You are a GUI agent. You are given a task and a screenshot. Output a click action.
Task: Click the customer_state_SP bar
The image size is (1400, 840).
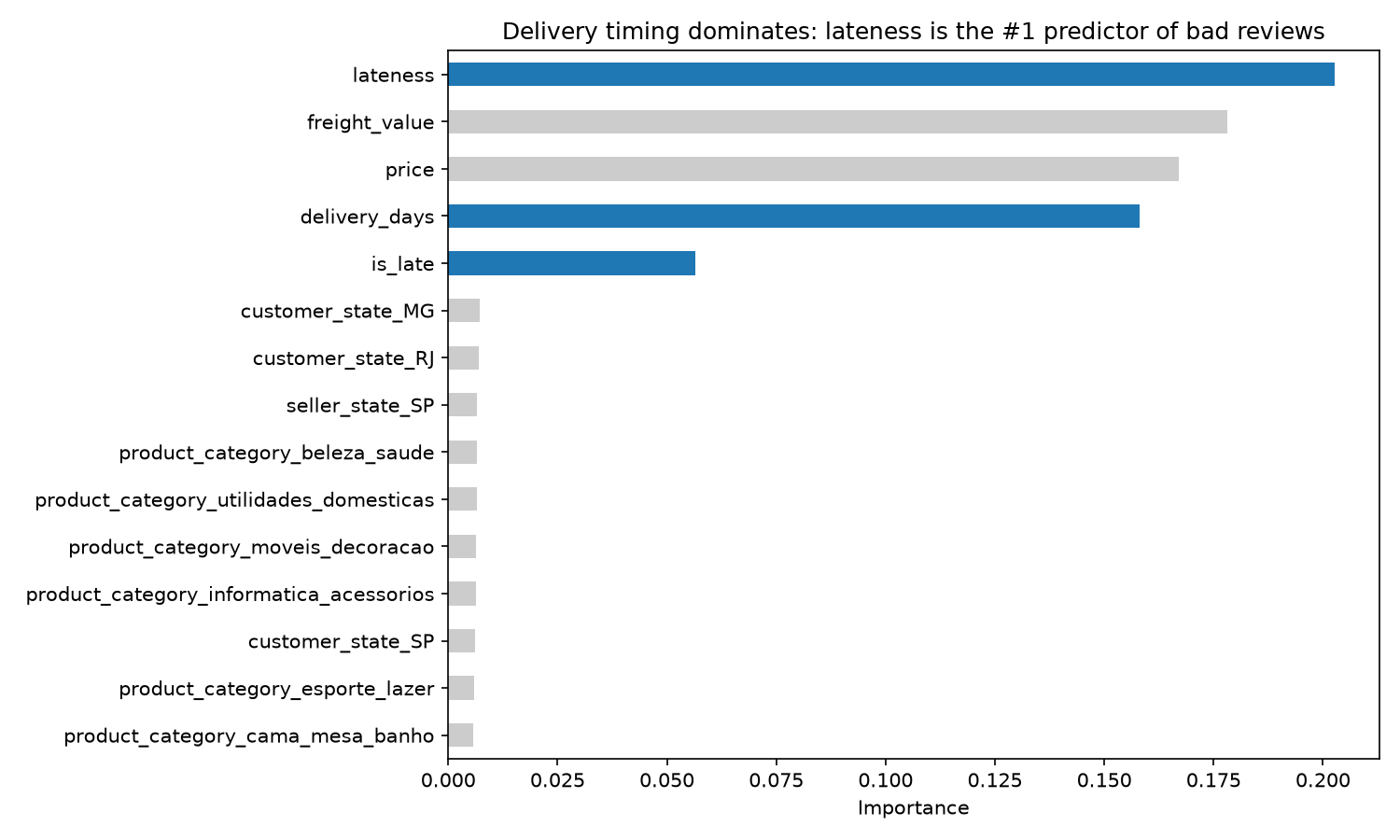coord(461,641)
